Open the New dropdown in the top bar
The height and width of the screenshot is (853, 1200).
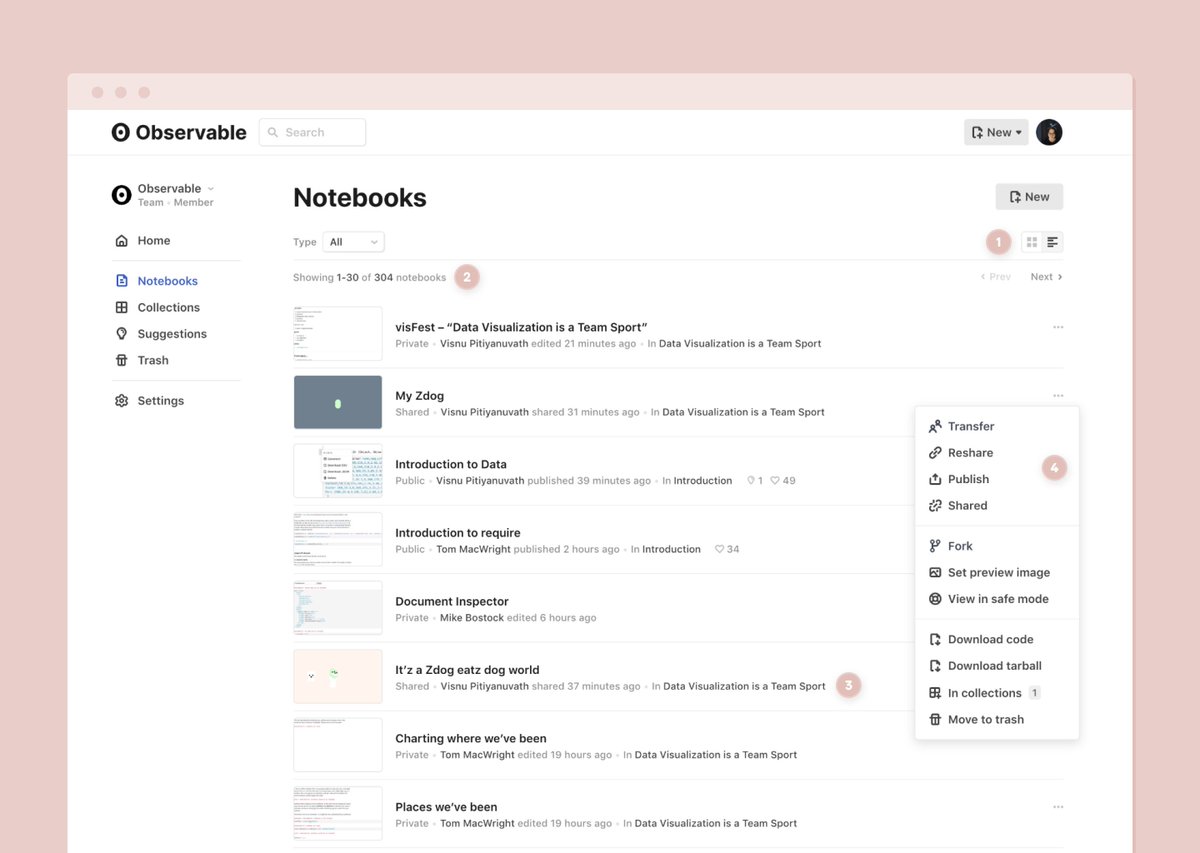996,132
